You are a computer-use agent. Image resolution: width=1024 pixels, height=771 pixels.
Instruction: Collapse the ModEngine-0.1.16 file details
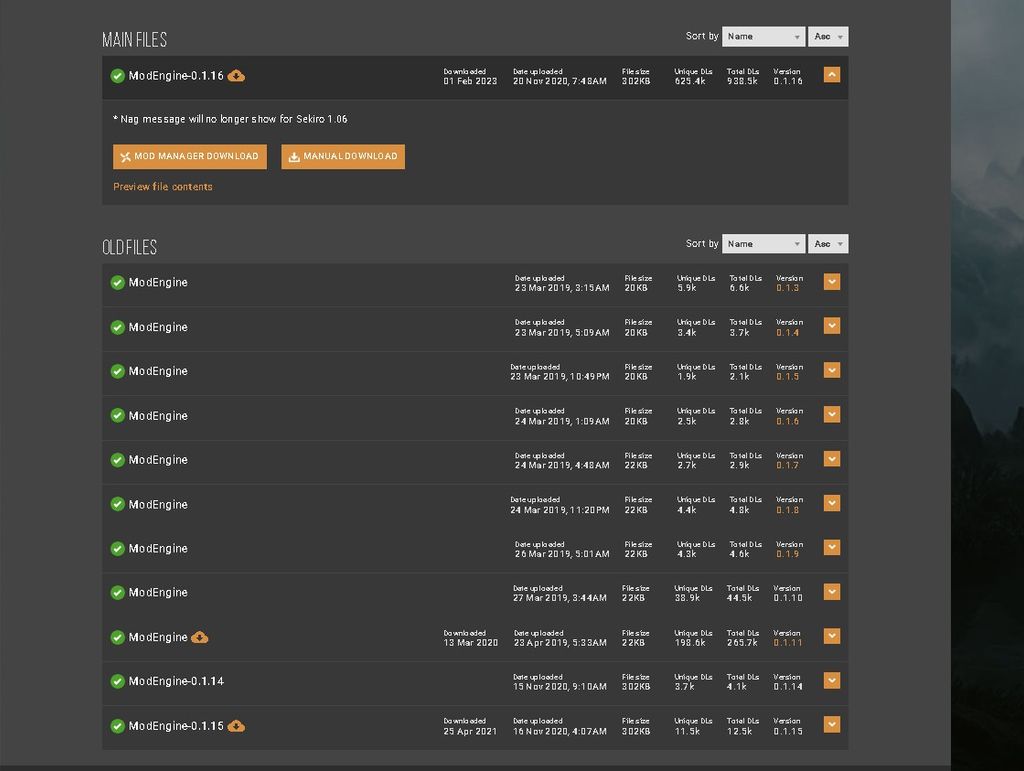[x=831, y=75]
